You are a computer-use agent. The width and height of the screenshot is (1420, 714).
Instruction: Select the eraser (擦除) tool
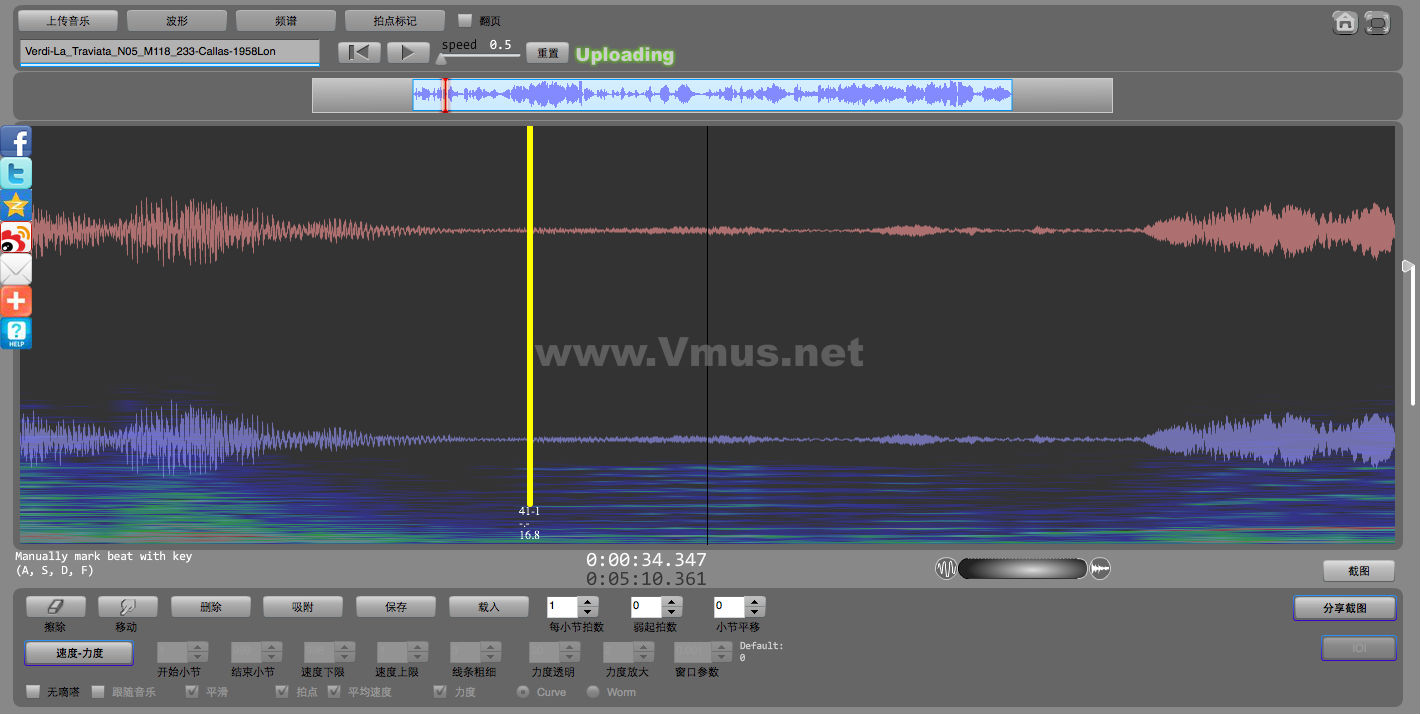[x=55, y=606]
